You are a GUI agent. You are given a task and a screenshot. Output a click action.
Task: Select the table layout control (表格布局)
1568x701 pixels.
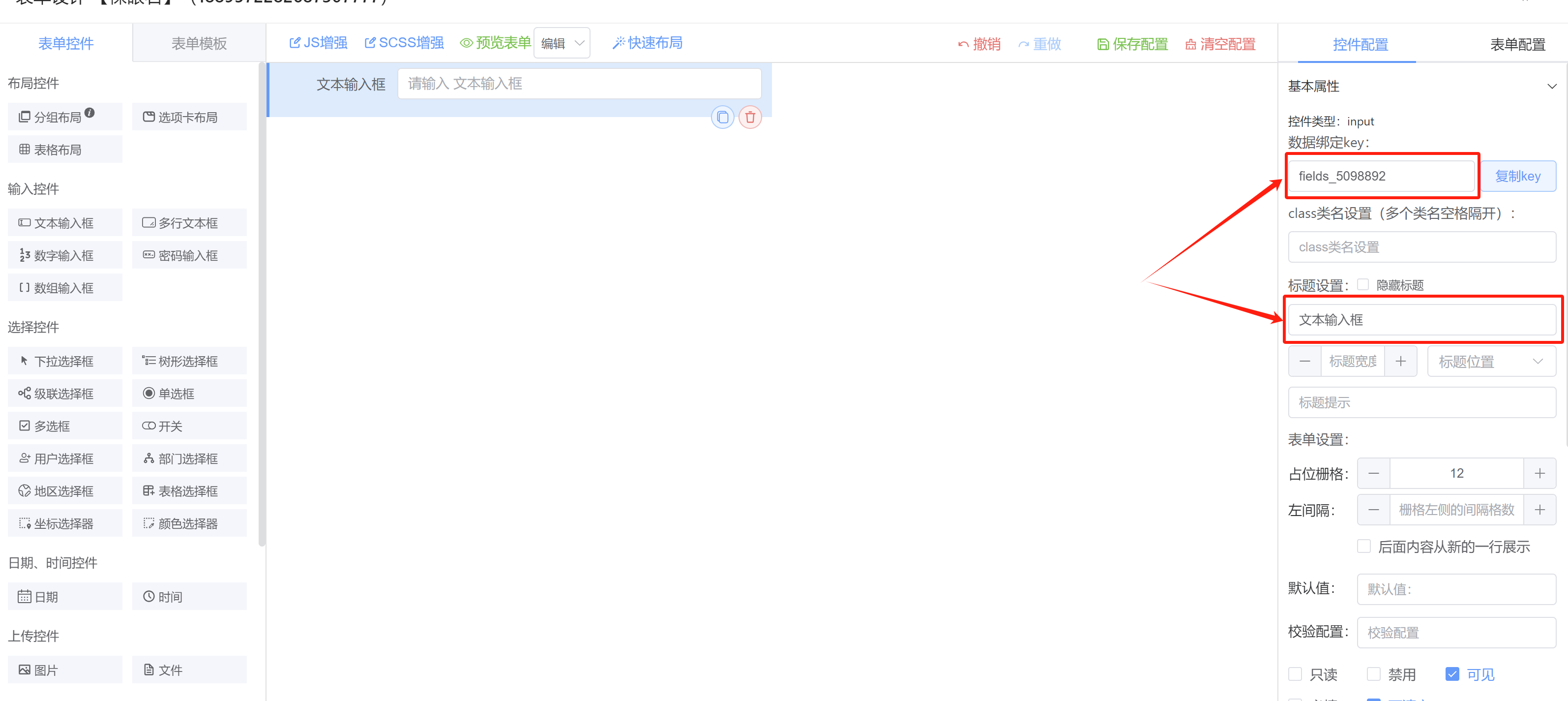coord(64,149)
